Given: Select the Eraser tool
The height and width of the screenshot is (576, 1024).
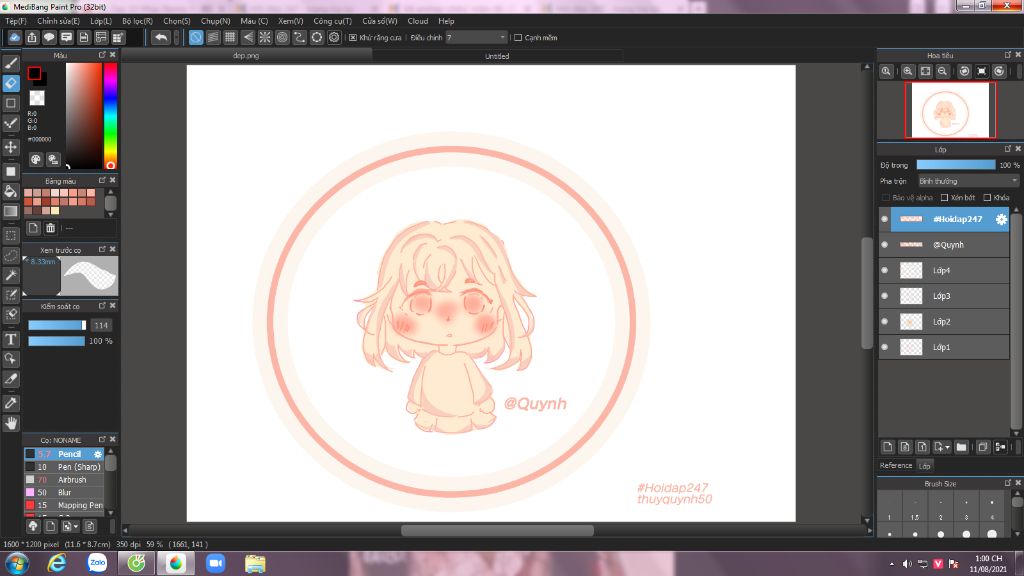Looking at the screenshot, I should tap(10, 83).
